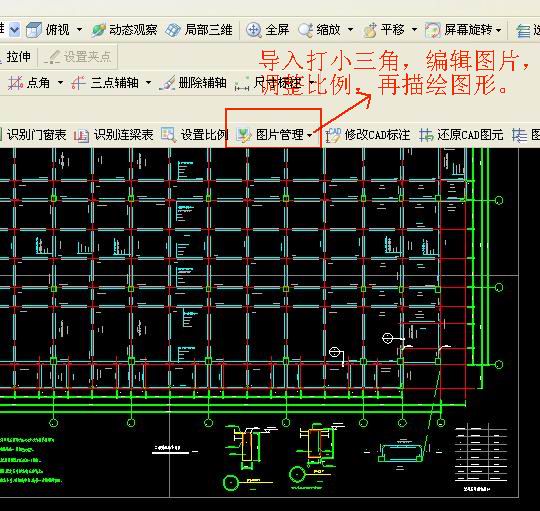Screen dimensions: 540x511
Task: Open the 点角 dropdown arrow
Action: pyautogui.click(x=60, y=83)
